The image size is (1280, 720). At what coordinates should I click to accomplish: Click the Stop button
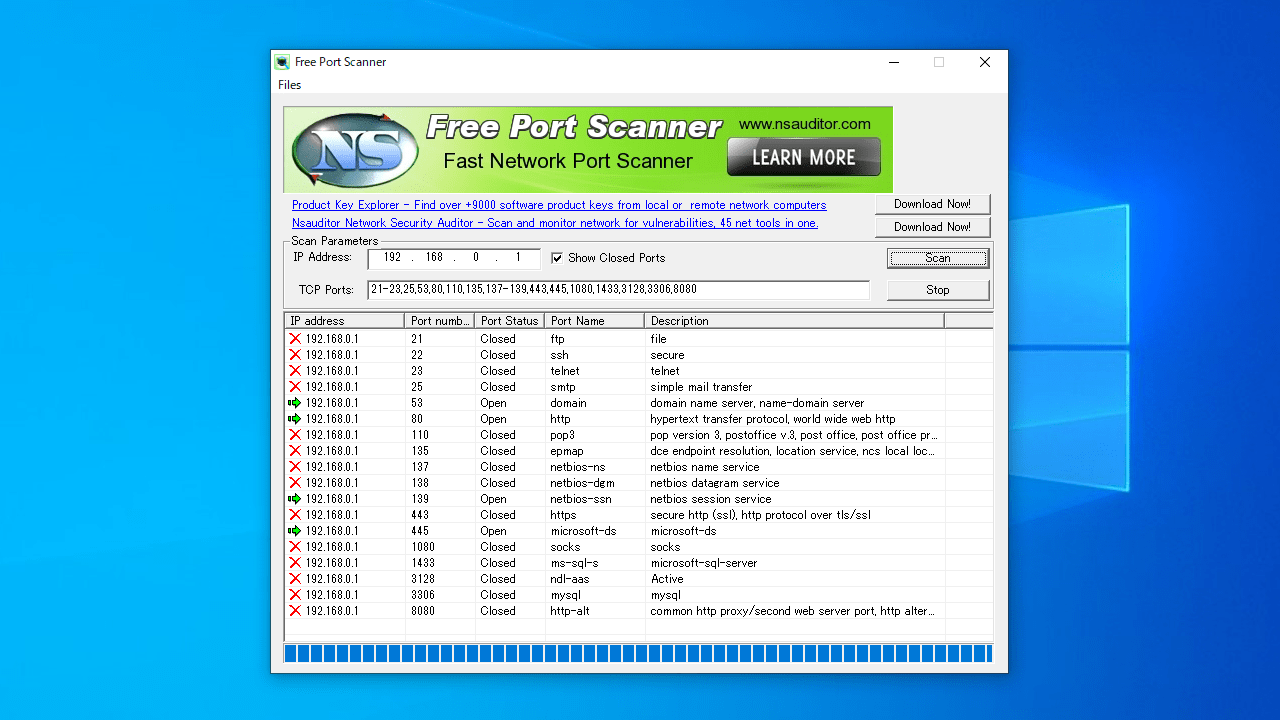click(938, 290)
